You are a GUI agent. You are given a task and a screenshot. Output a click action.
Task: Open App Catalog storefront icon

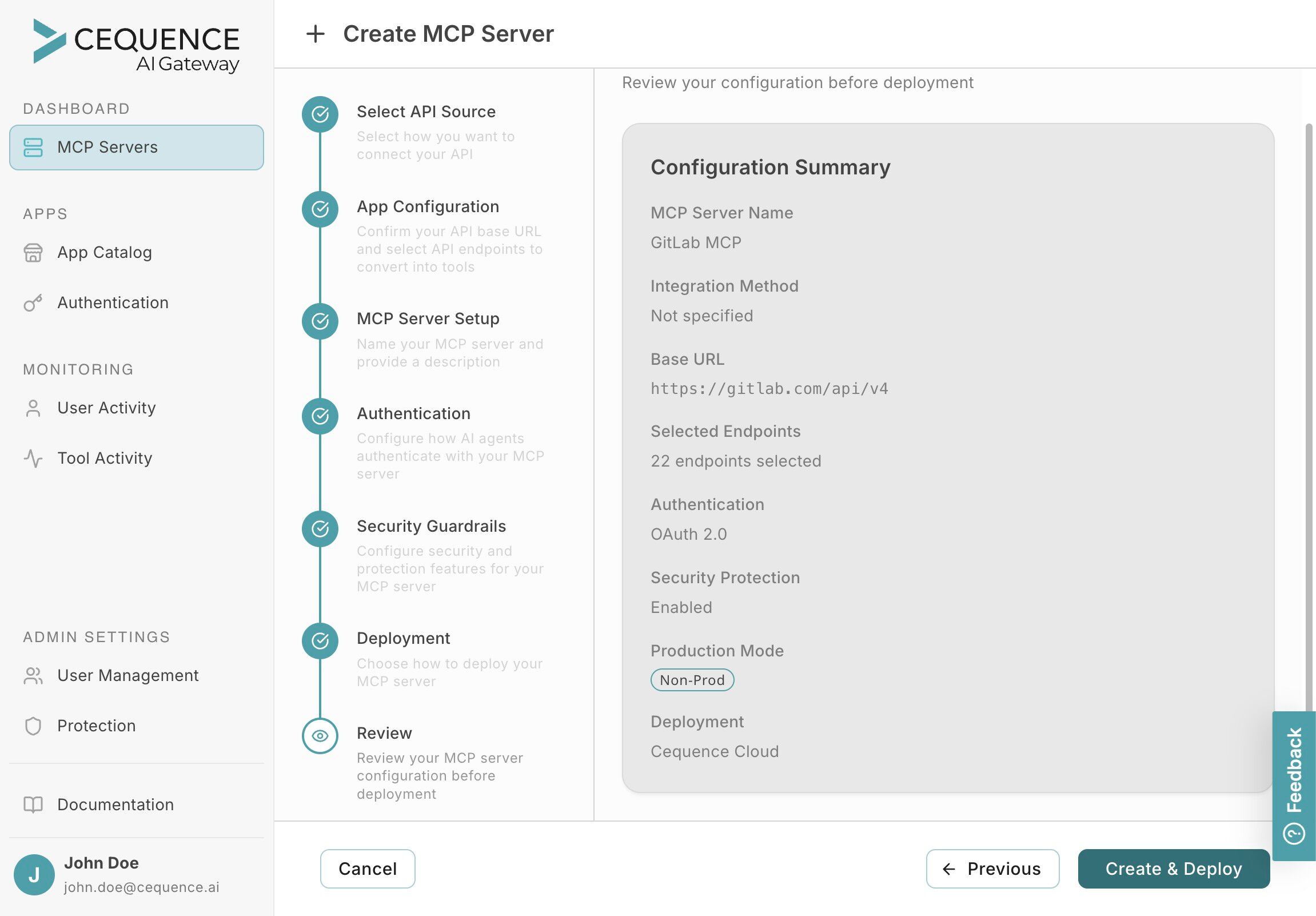point(33,253)
